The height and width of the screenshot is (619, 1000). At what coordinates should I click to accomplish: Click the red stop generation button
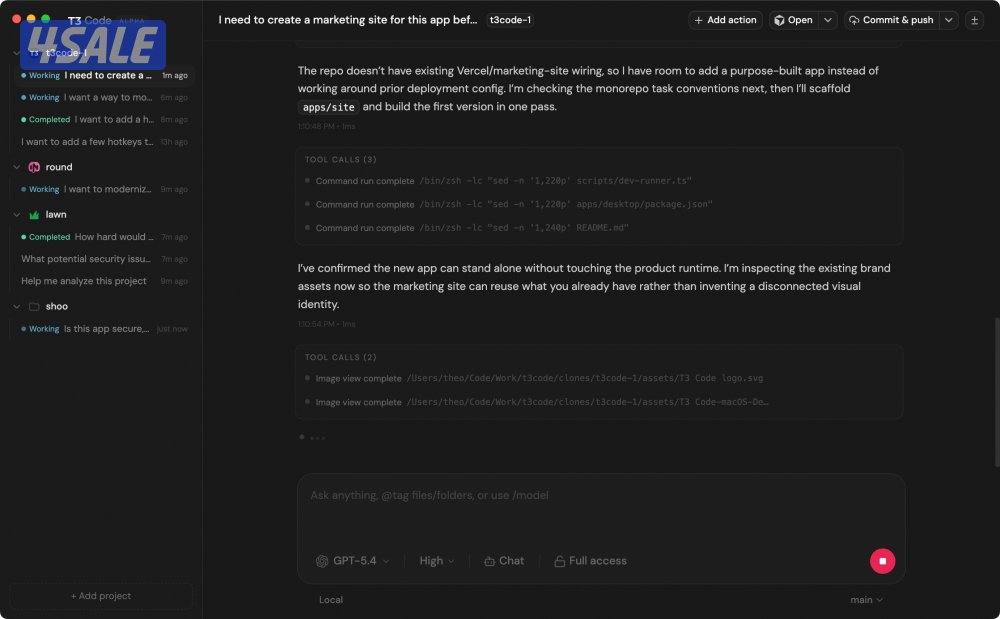[x=882, y=561]
